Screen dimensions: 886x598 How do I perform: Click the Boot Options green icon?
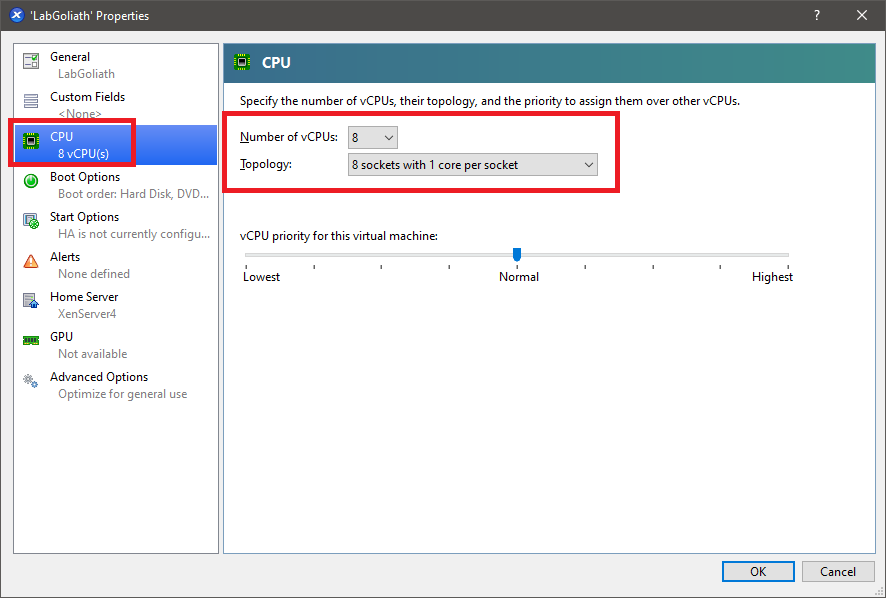point(31,181)
